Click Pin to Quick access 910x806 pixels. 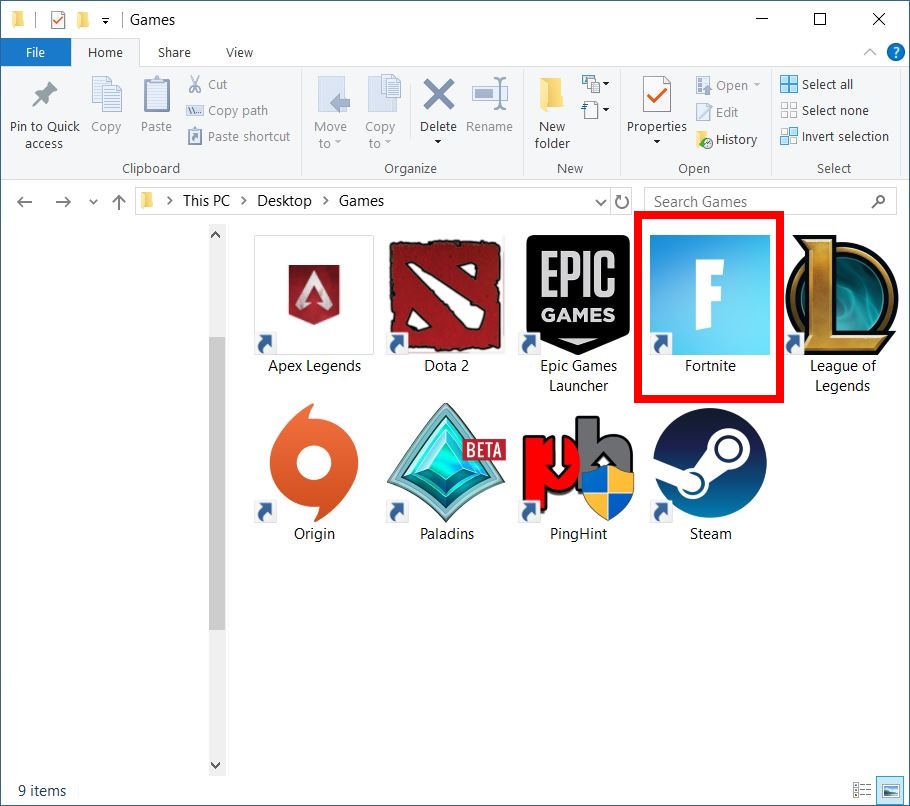[x=44, y=114]
